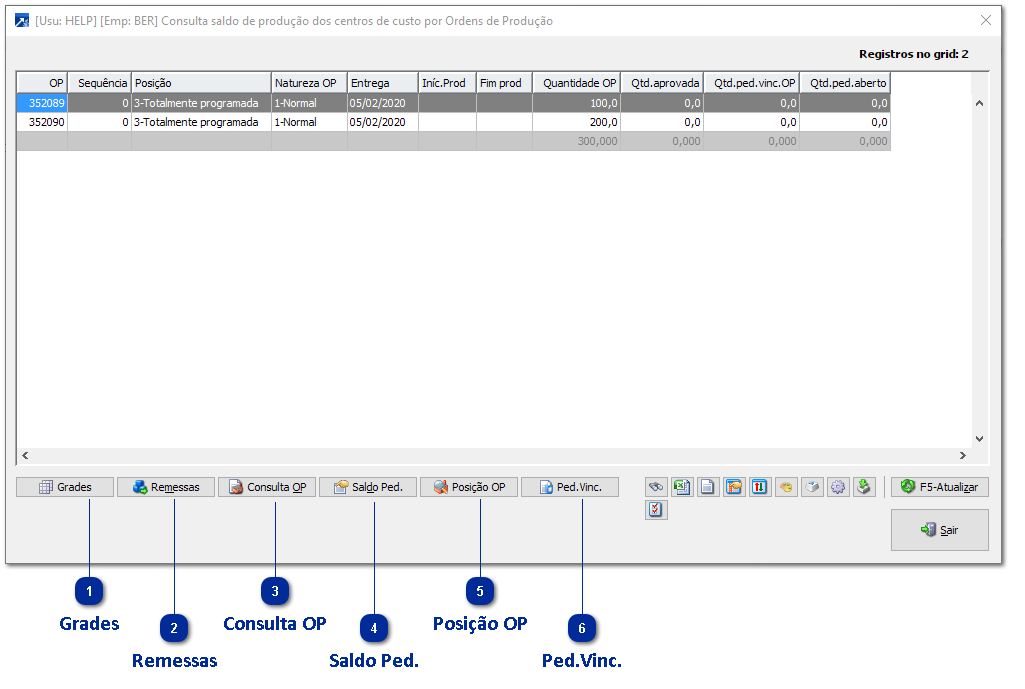Click the Qtd.aprovada column header

662,83
